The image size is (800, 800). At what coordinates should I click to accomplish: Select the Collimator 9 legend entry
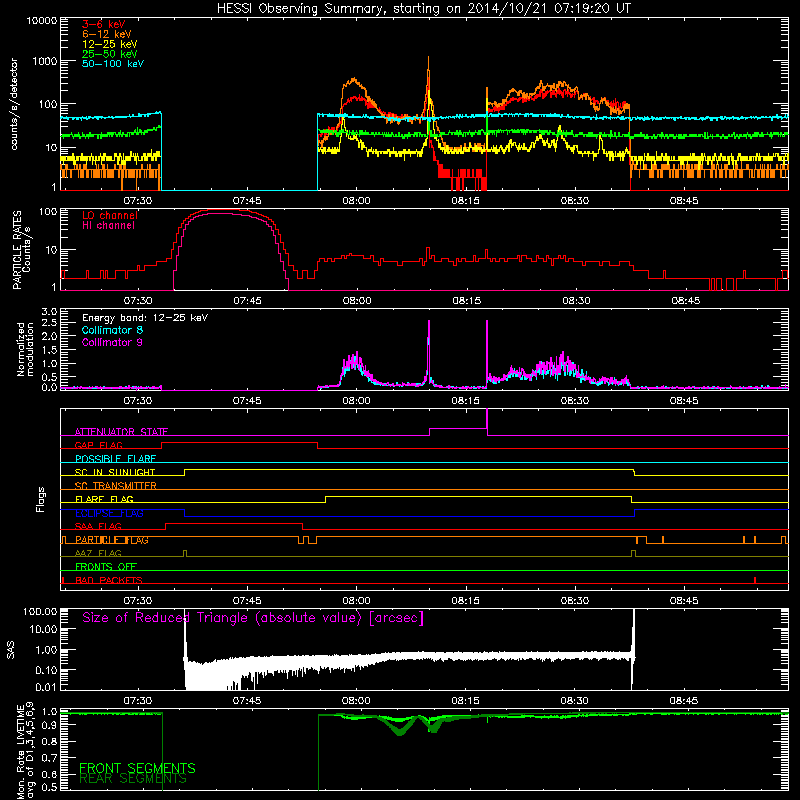112,342
